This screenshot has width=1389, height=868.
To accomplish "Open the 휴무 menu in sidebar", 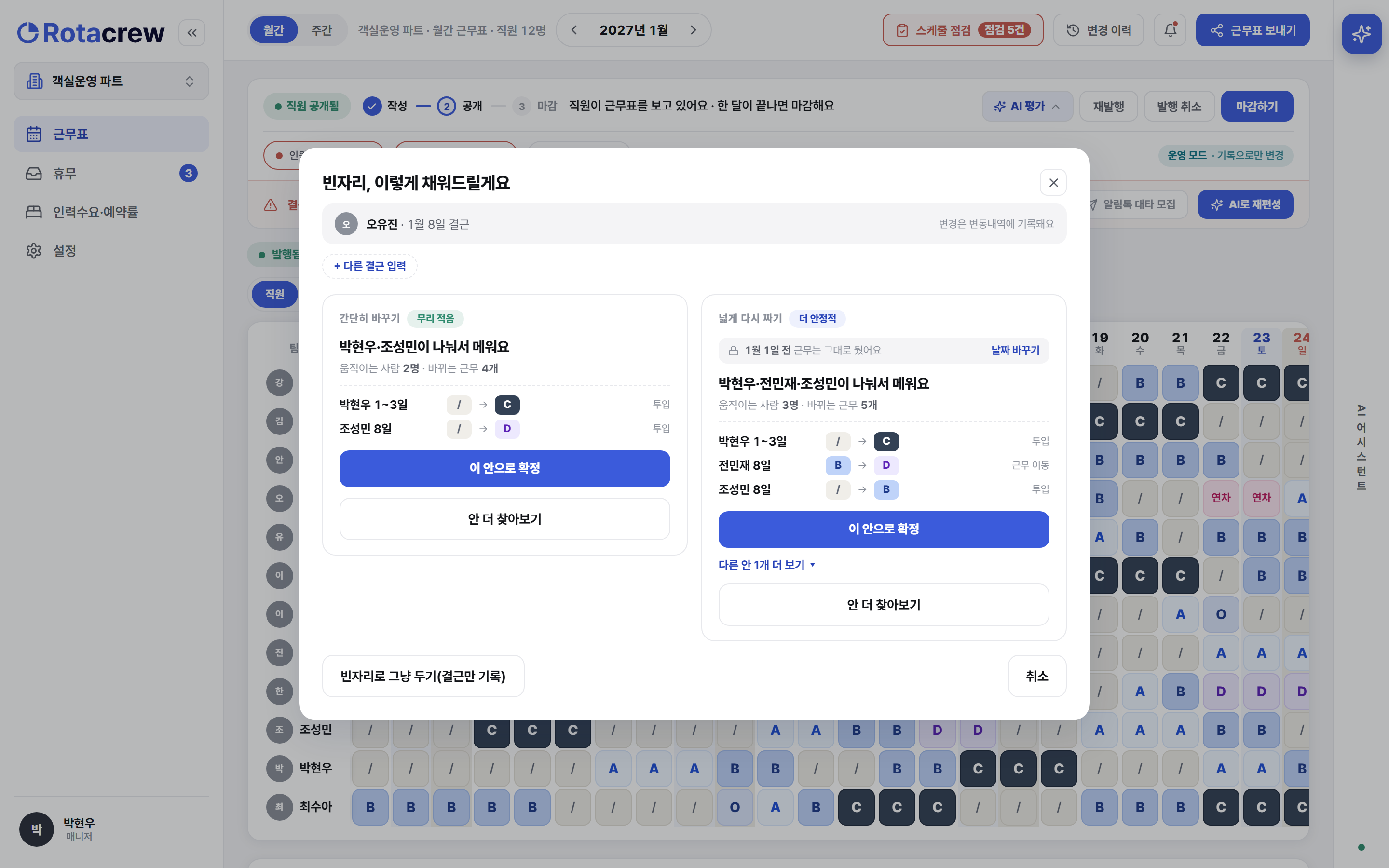I will pos(111,173).
